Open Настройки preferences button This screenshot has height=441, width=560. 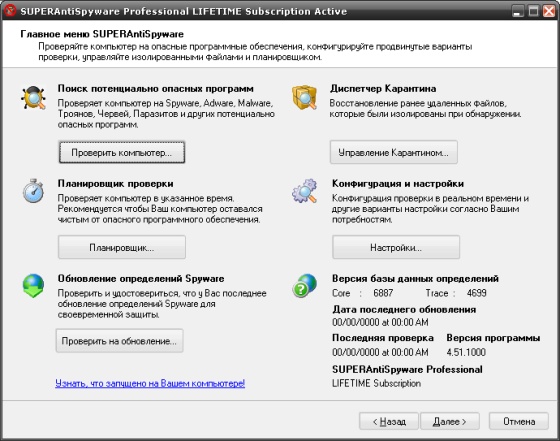click(x=396, y=247)
